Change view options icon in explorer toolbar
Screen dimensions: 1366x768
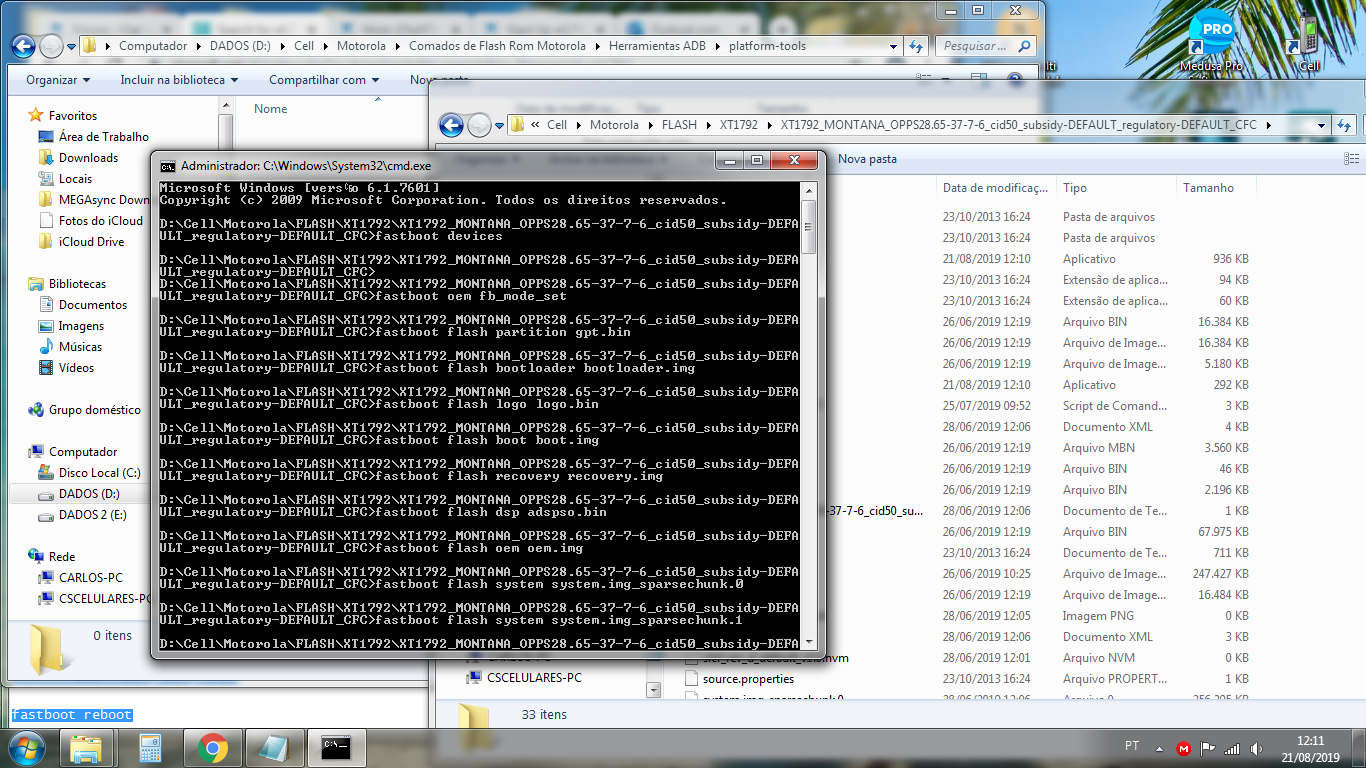(x=1352, y=159)
